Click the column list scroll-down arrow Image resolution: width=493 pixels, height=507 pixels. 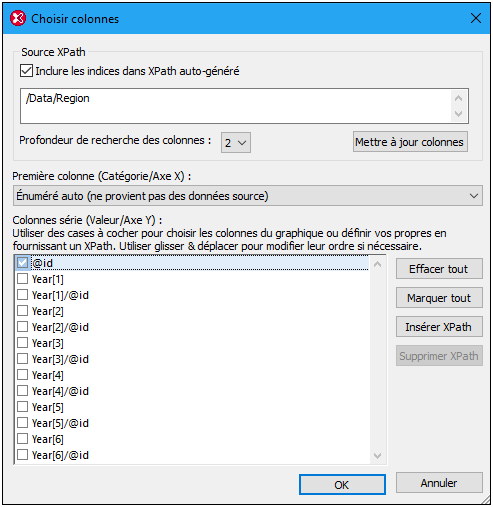(x=378, y=456)
